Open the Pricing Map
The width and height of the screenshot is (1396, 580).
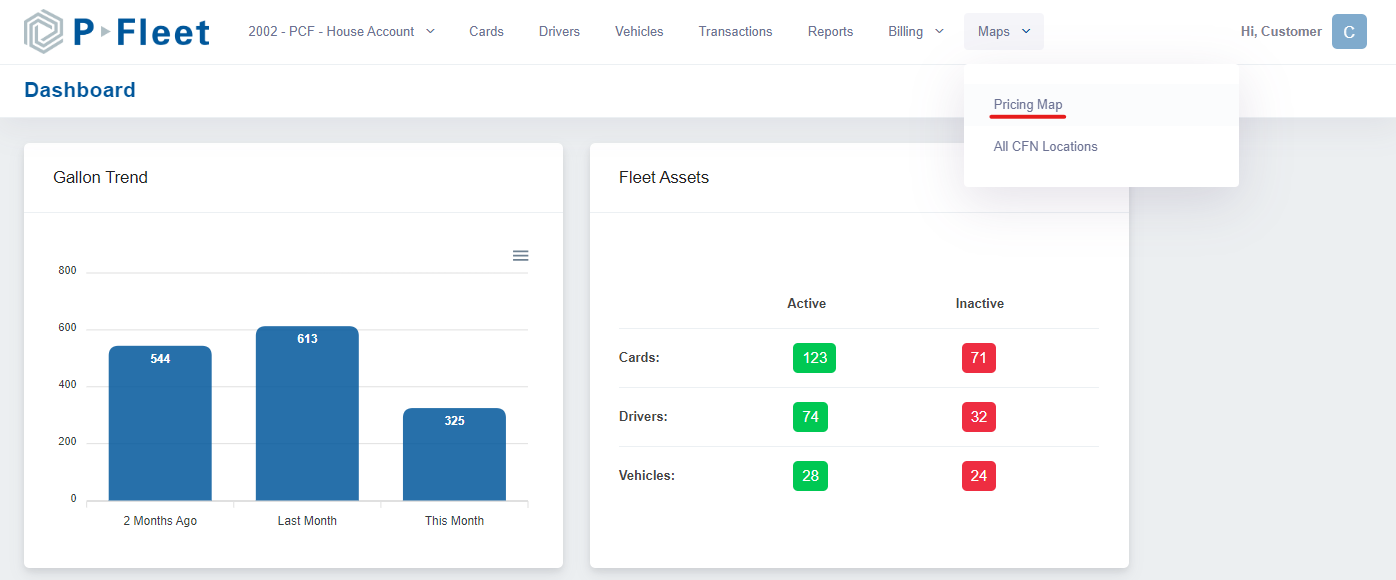(1028, 104)
